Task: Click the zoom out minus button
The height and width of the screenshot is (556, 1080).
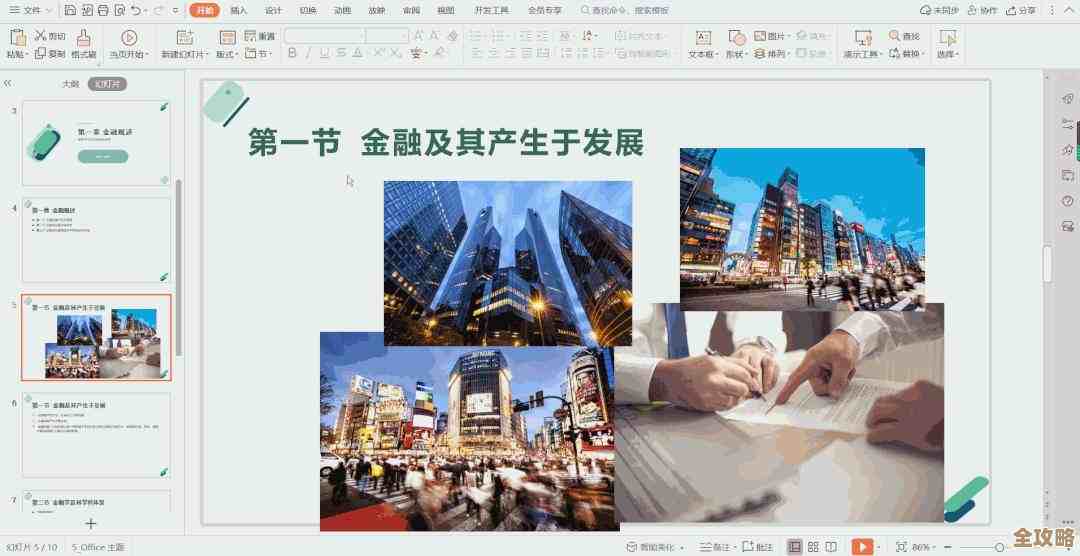Action: 948,546
